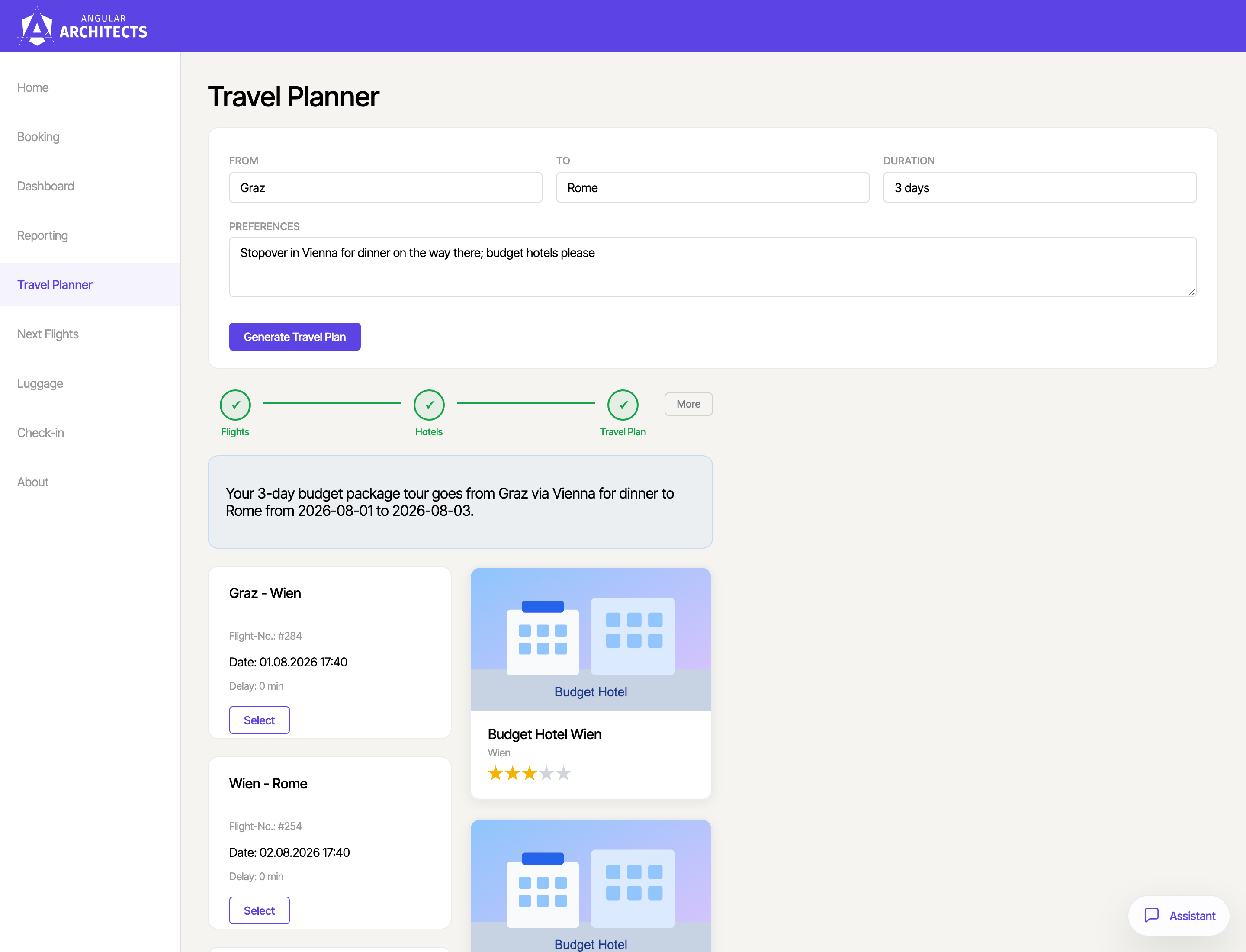1246x952 pixels.
Task: Click the travel plan summary text box
Action: (460, 502)
